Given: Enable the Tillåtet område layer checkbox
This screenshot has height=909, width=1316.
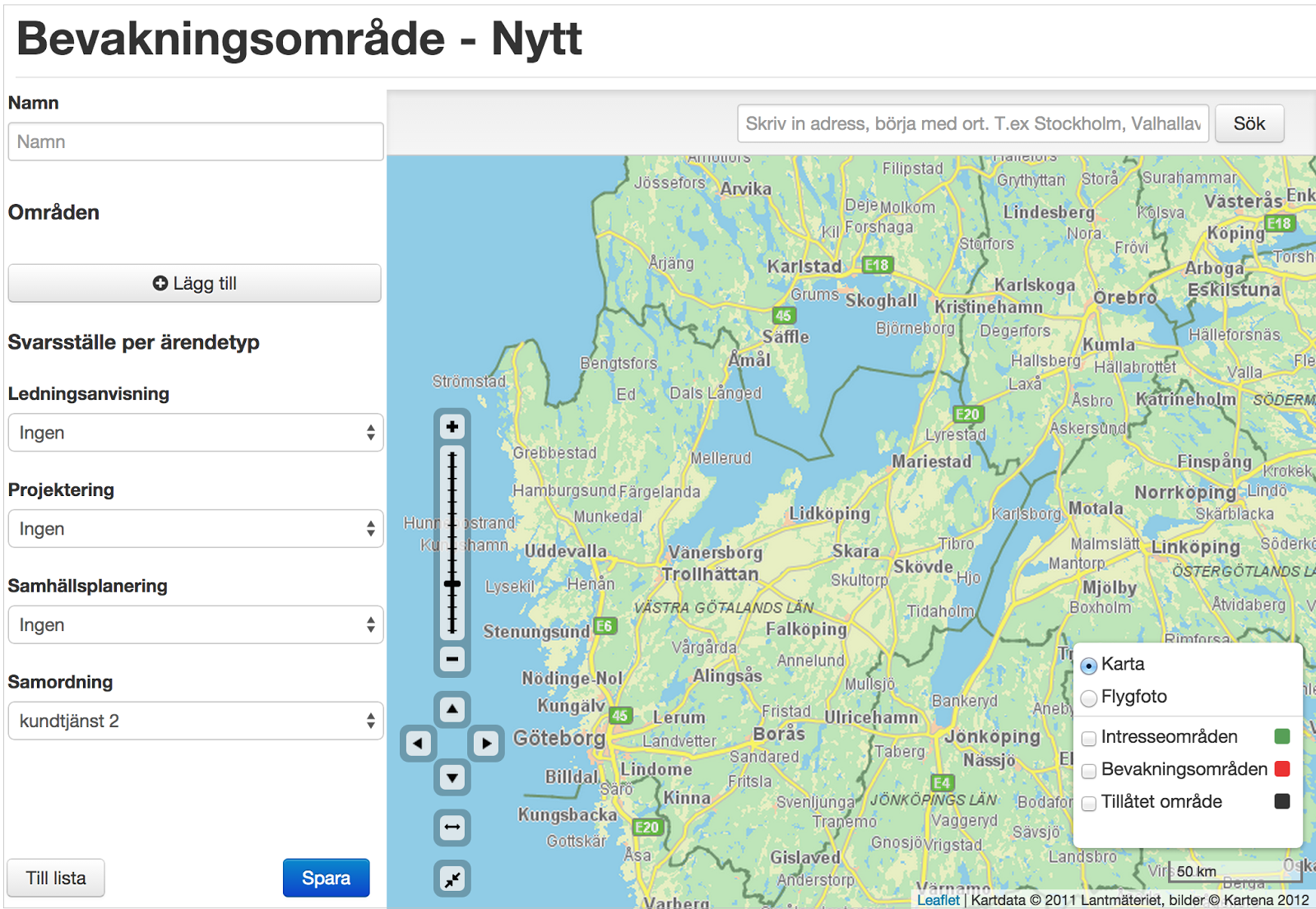Looking at the screenshot, I should tap(1089, 803).
